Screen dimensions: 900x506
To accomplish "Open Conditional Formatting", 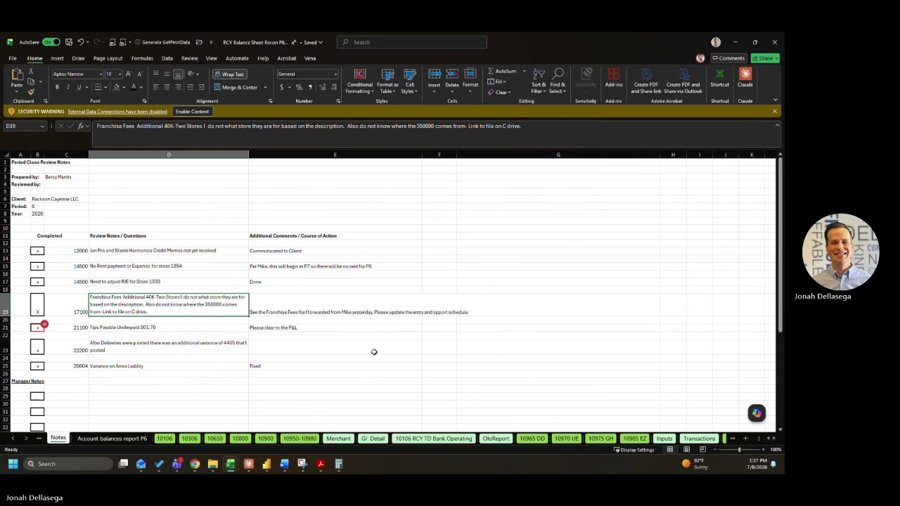I will click(360, 81).
